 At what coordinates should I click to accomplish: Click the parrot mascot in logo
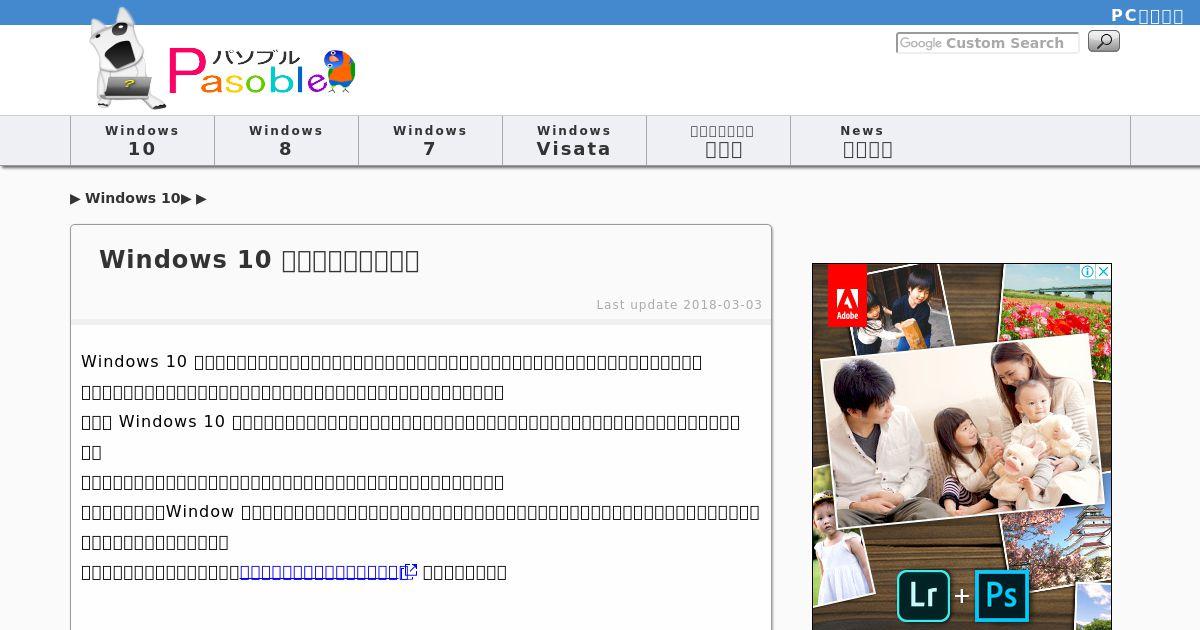339,71
